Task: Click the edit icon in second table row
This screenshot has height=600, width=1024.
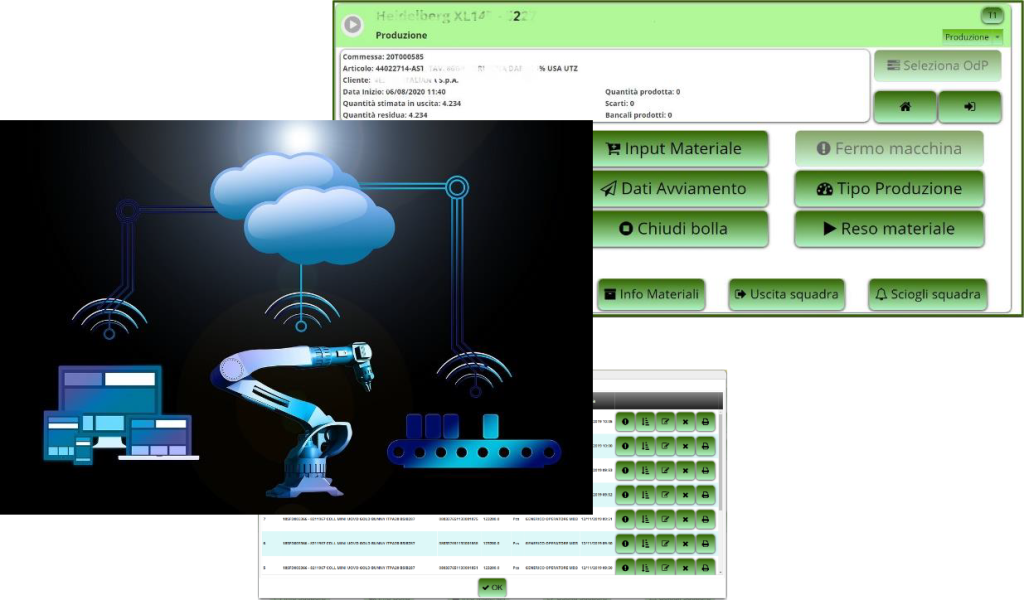Action: [x=665, y=446]
